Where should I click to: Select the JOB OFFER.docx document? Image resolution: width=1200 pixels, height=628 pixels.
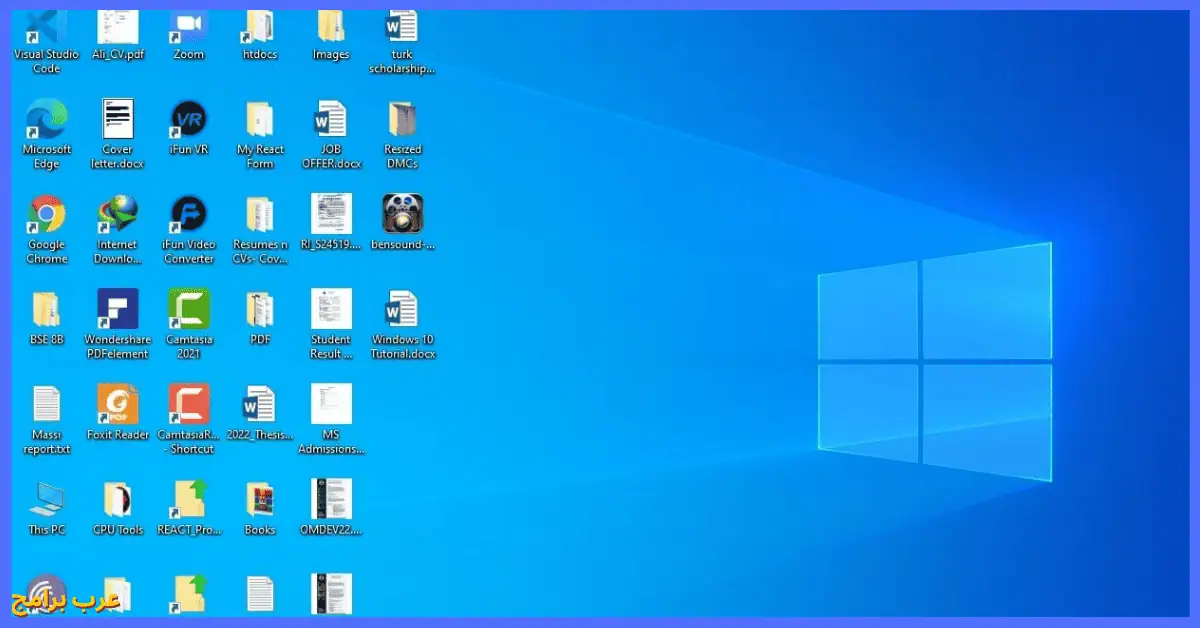(x=331, y=134)
